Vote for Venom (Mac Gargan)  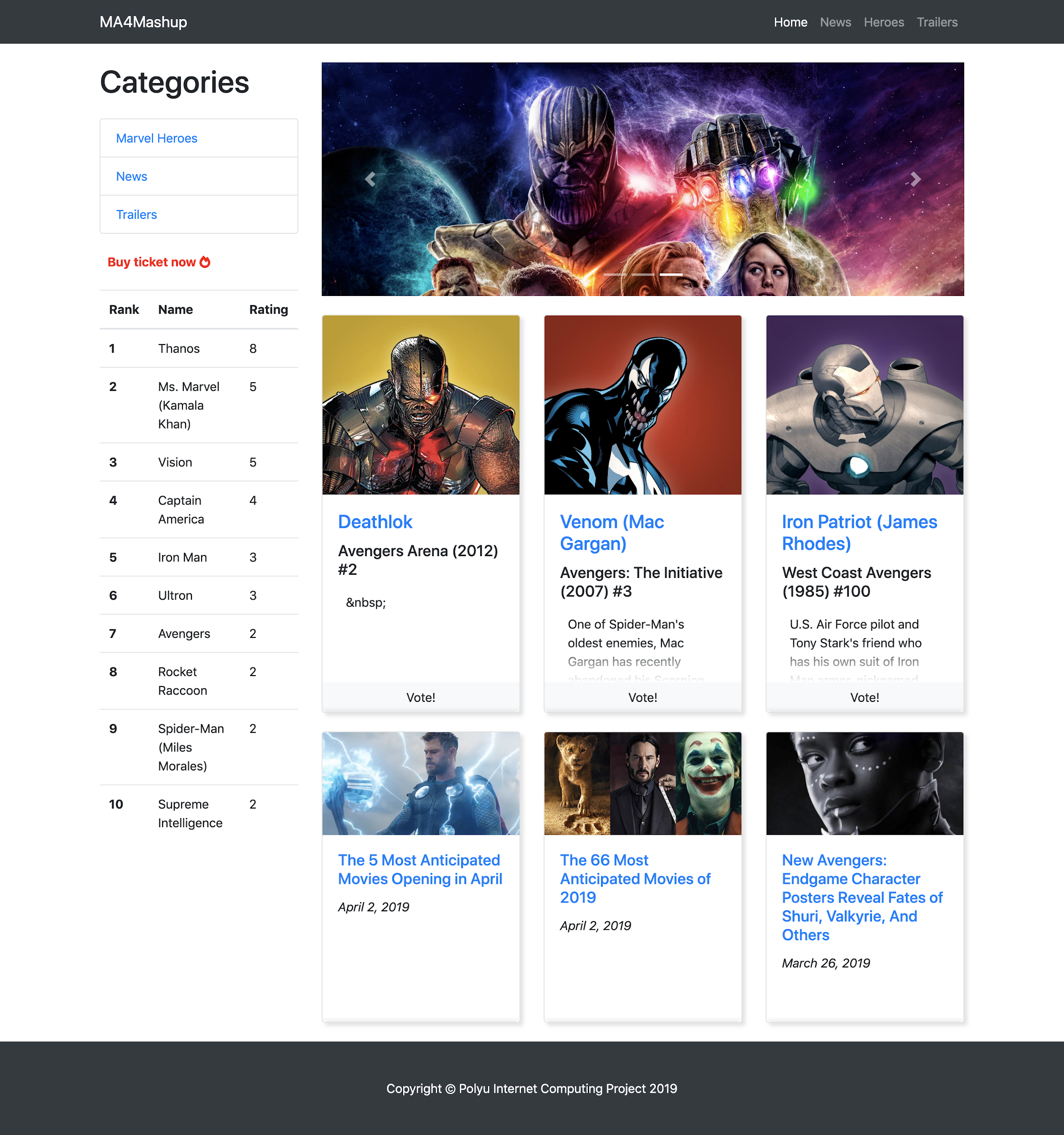click(642, 697)
